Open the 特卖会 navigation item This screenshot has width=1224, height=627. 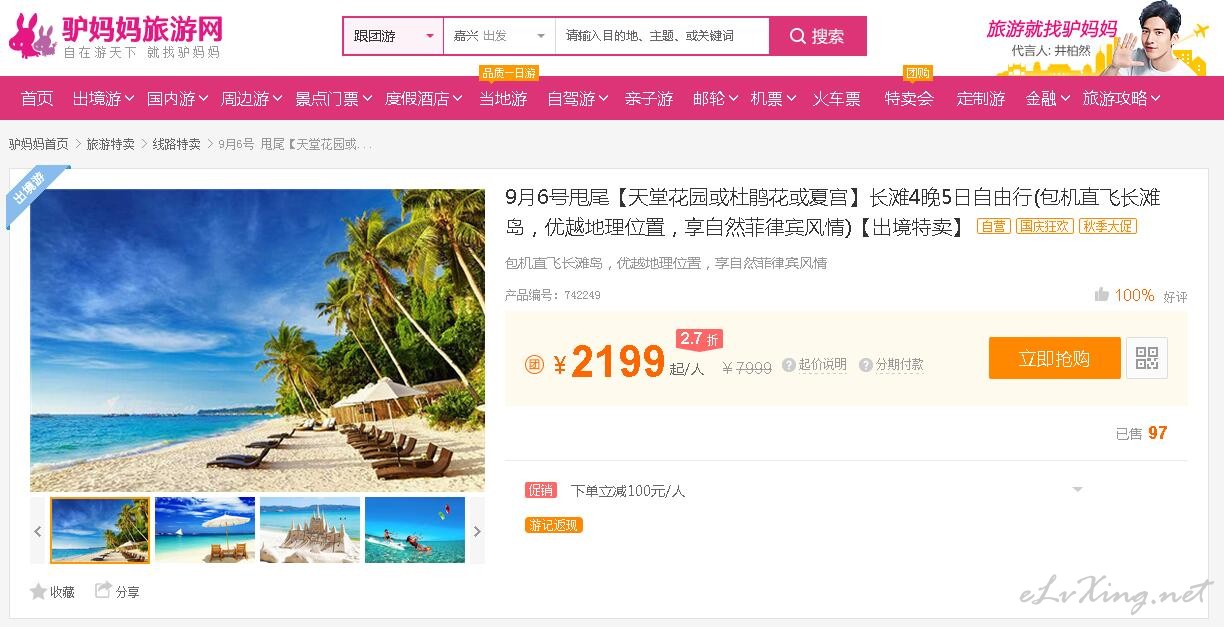[x=909, y=99]
